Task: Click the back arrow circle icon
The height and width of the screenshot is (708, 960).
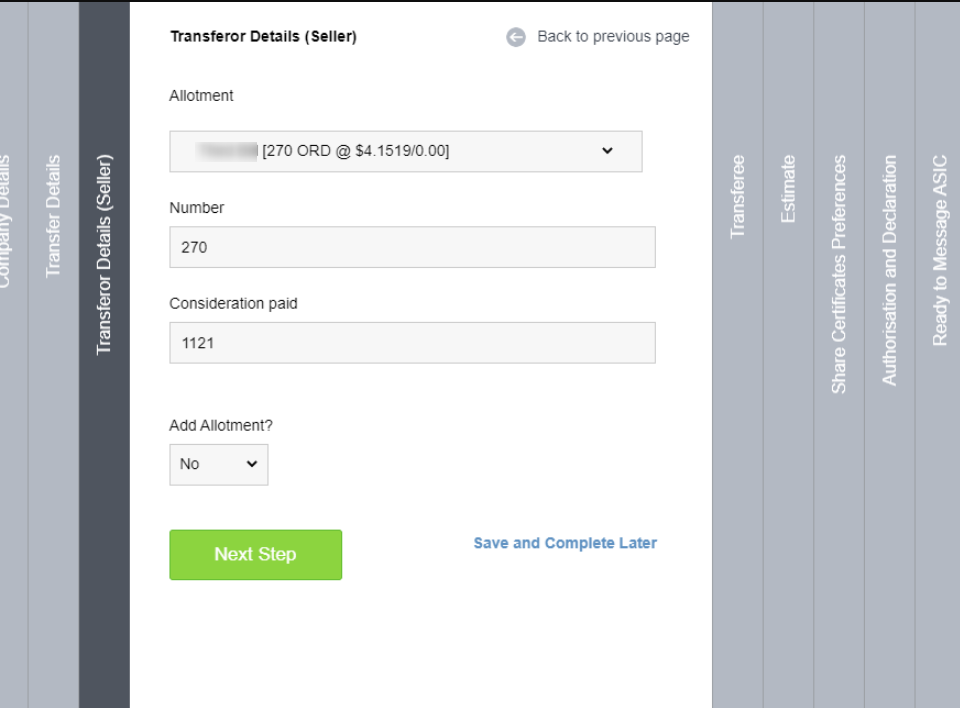Action: click(x=516, y=36)
